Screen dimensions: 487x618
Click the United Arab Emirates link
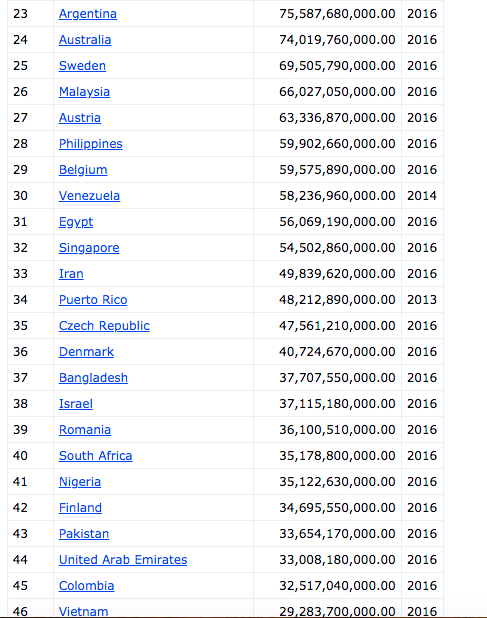[x=123, y=560]
